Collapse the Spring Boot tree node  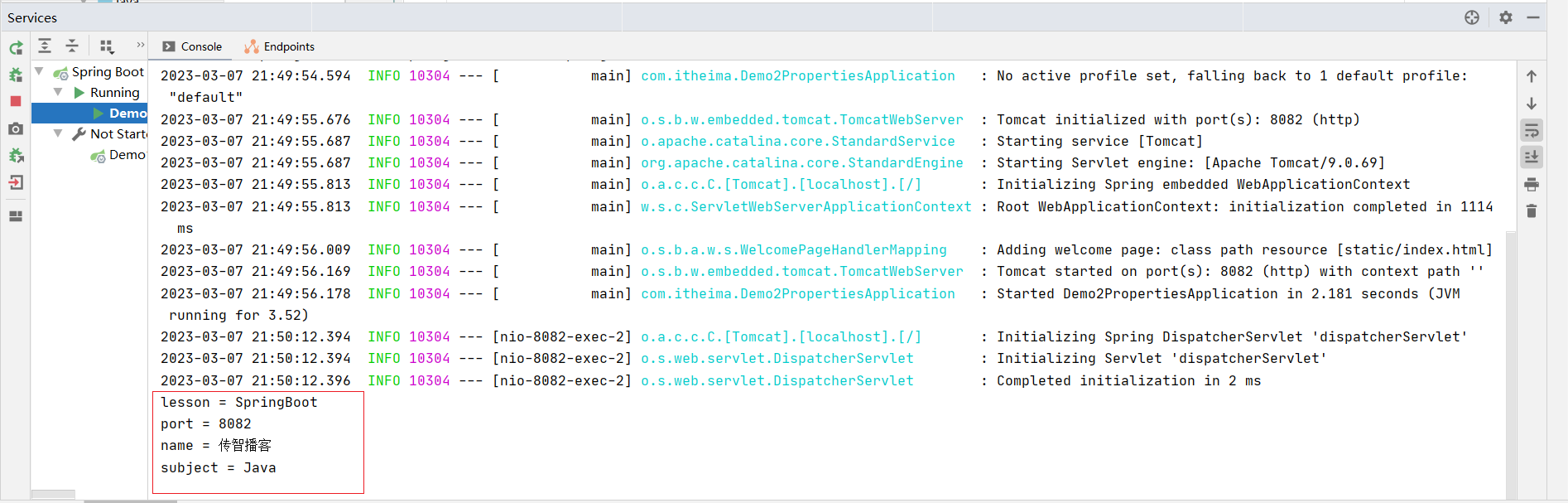tap(39, 72)
